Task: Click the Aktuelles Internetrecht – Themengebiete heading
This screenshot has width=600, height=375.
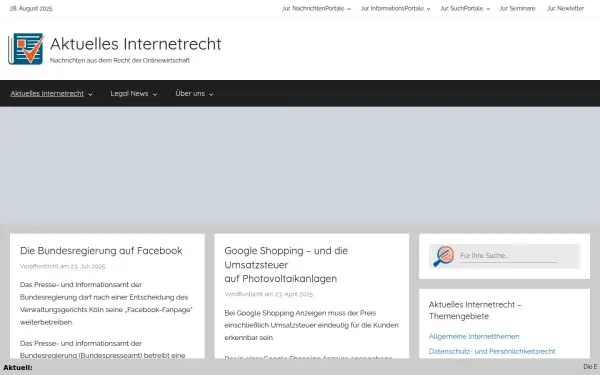Action: pyautogui.click(x=475, y=310)
